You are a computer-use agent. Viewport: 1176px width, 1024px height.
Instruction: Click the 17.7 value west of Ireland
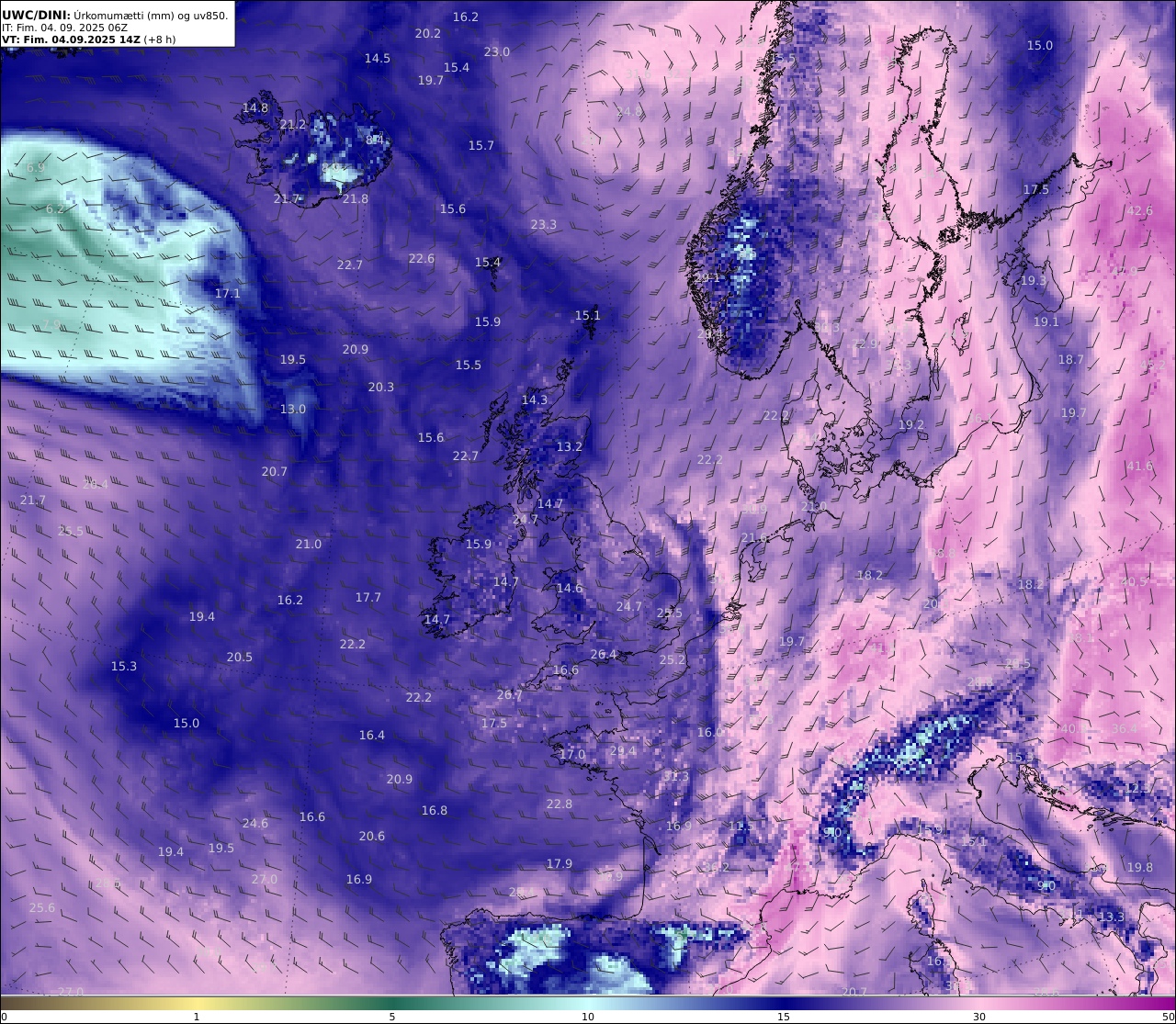click(x=368, y=597)
